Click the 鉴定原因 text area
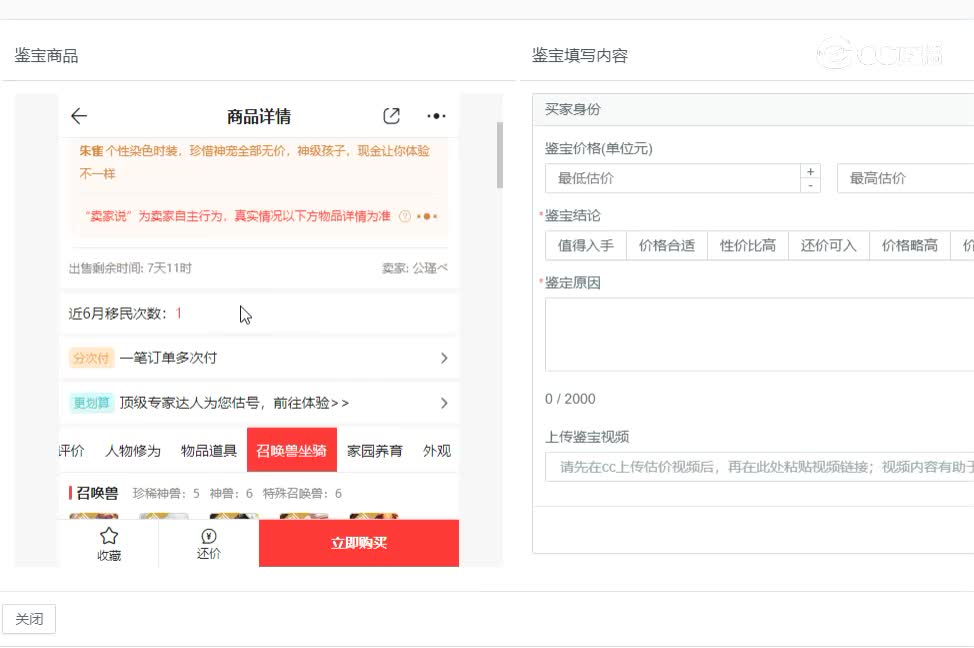 click(760, 334)
